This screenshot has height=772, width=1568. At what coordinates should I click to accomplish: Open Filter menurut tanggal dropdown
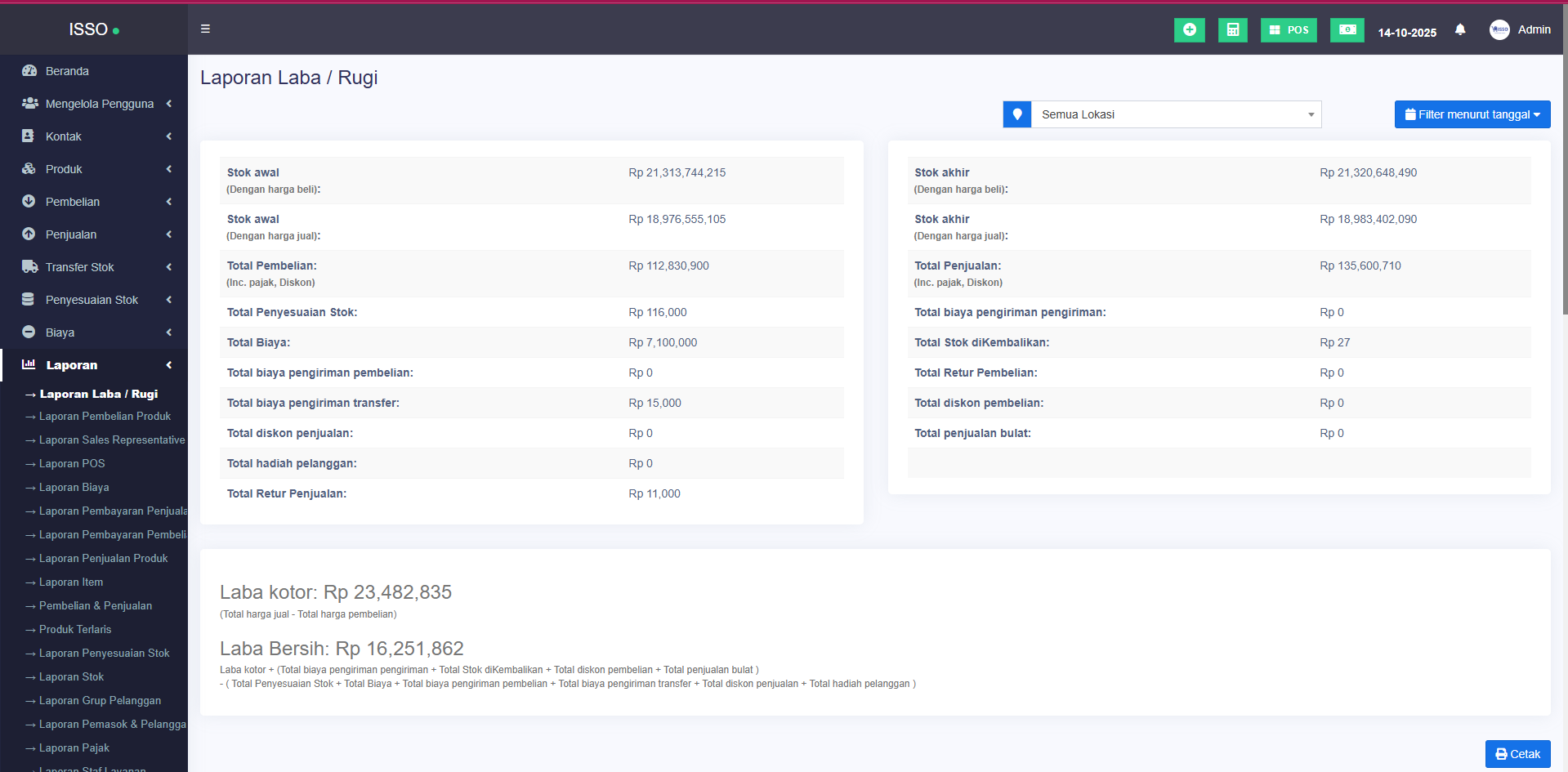click(x=1472, y=114)
